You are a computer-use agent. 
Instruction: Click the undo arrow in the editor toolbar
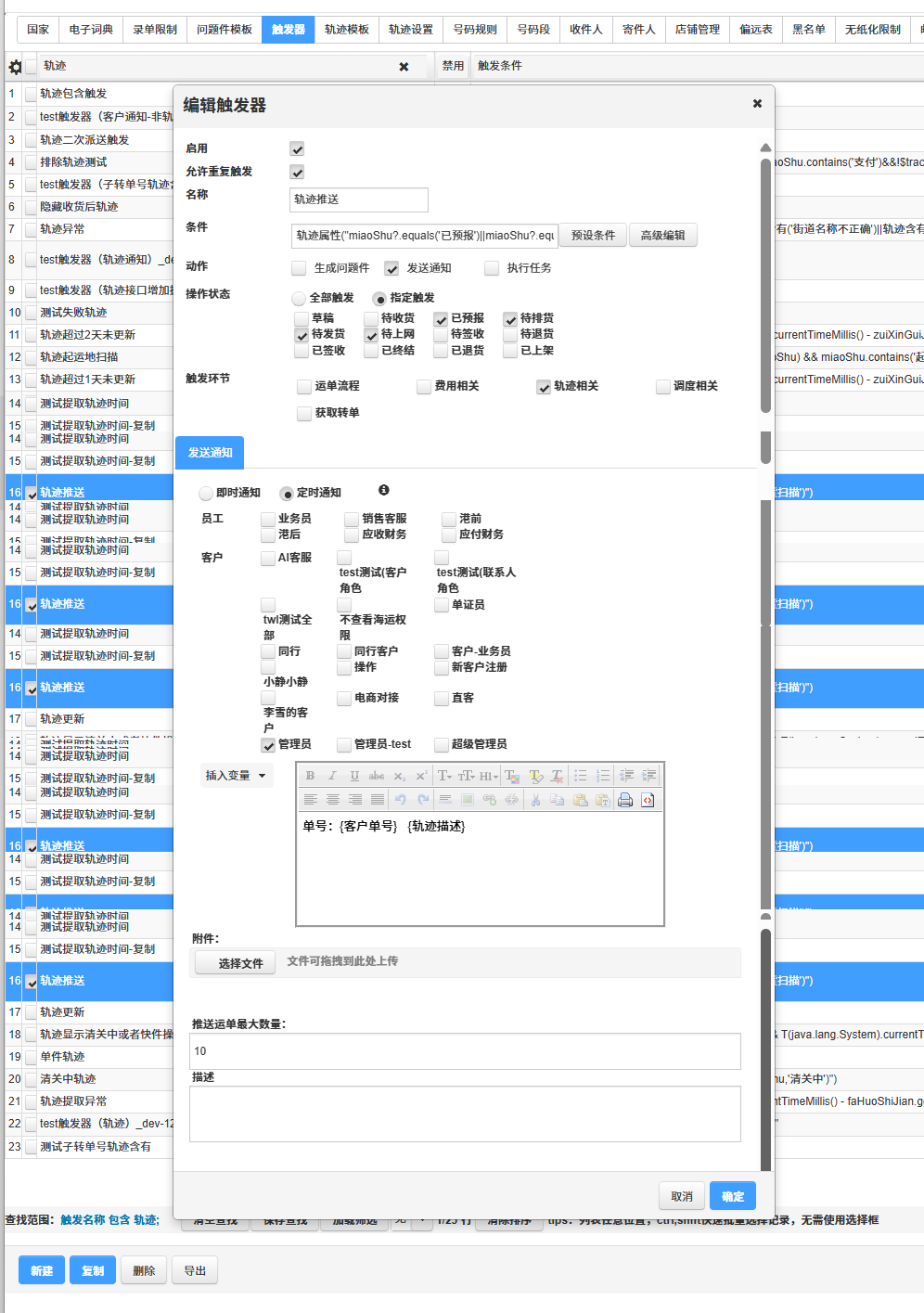click(x=400, y=800)
